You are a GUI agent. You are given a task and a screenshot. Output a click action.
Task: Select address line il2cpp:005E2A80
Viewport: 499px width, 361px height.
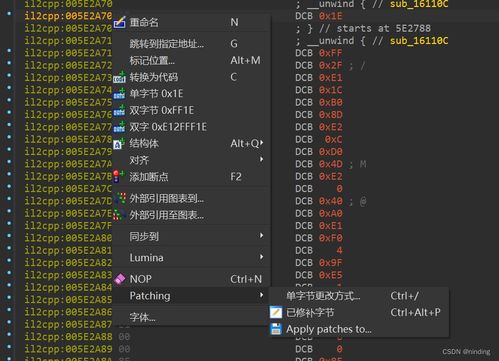tap(68, 238)
